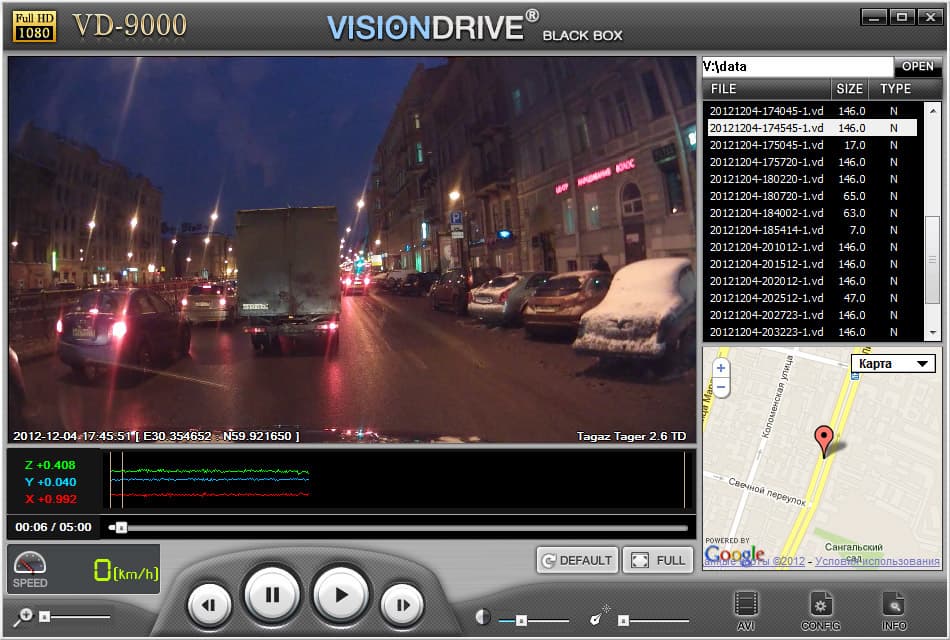Screen dimensions: 950x640
Task: Pause the video playback
Action: click(272, 595)
